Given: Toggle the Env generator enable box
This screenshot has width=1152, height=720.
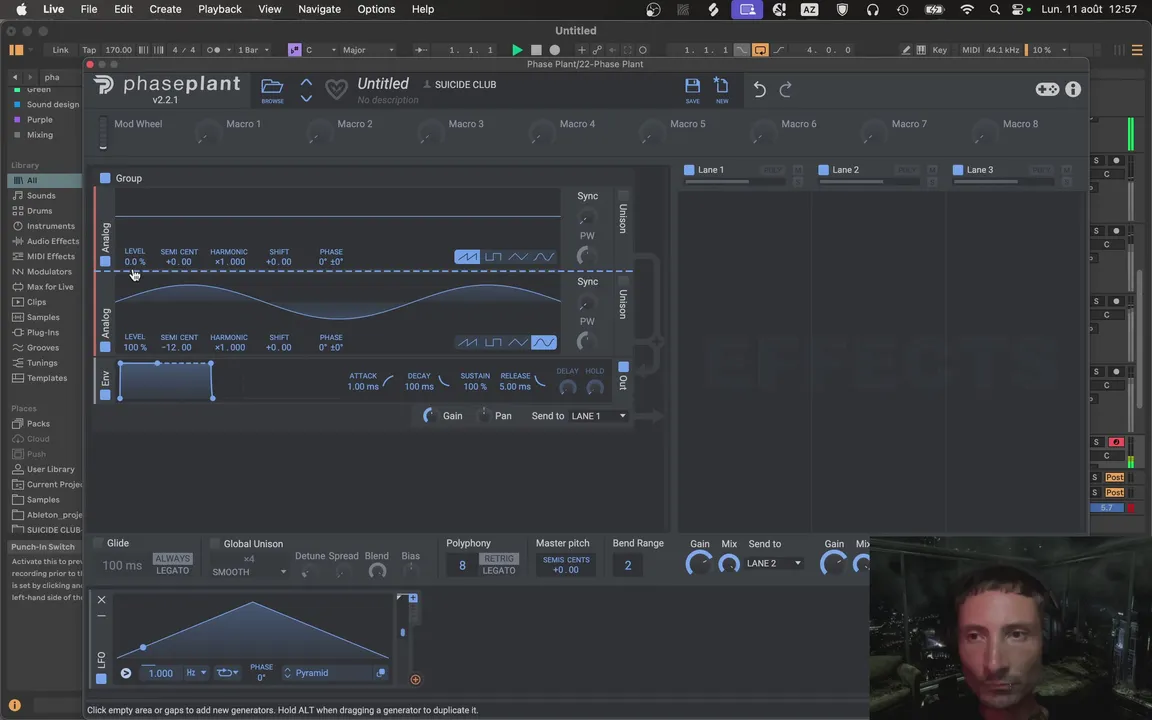Looking at the screenshot, I should tap(105, 395).
